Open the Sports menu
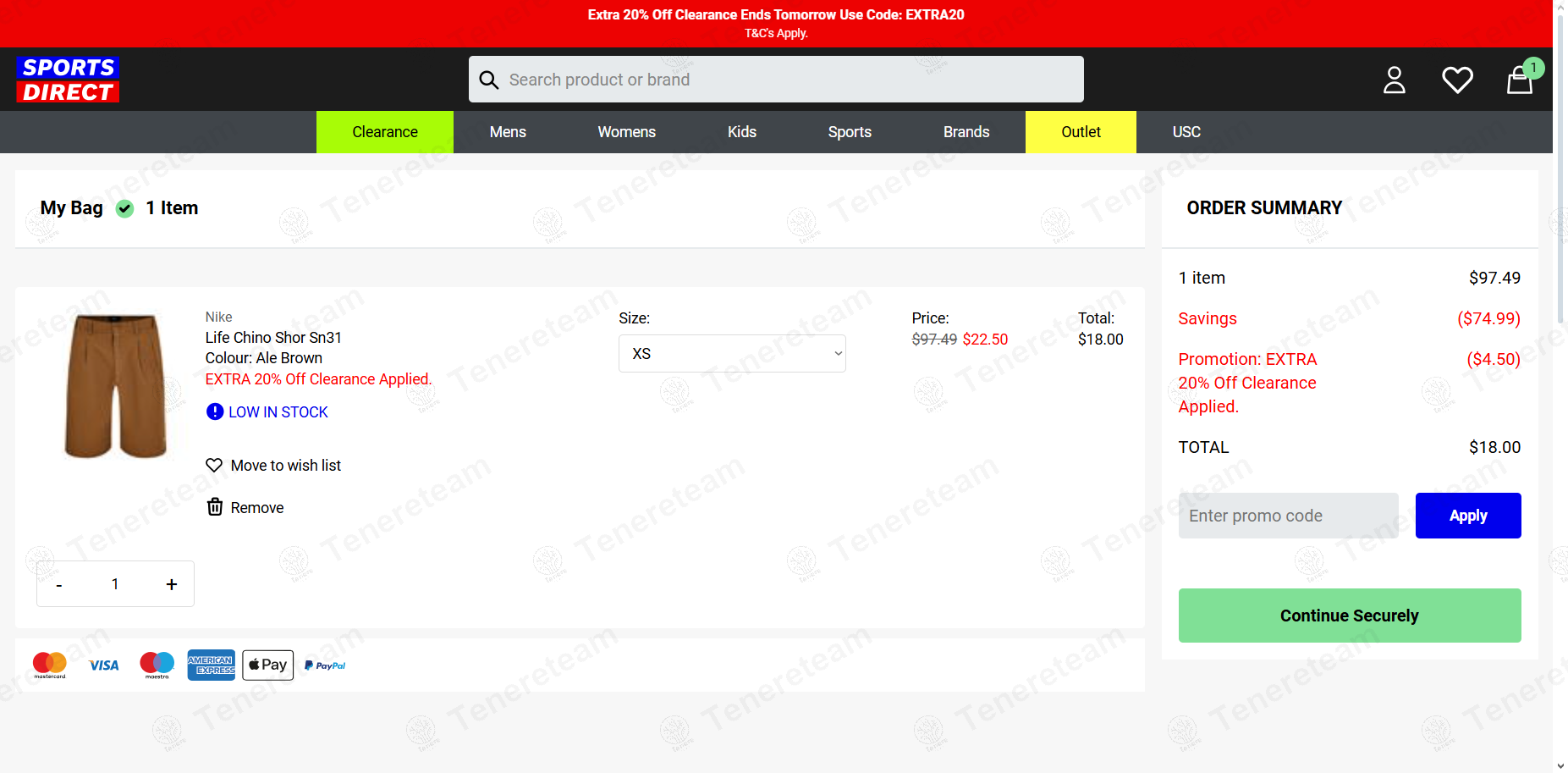 tap(850, 132)
